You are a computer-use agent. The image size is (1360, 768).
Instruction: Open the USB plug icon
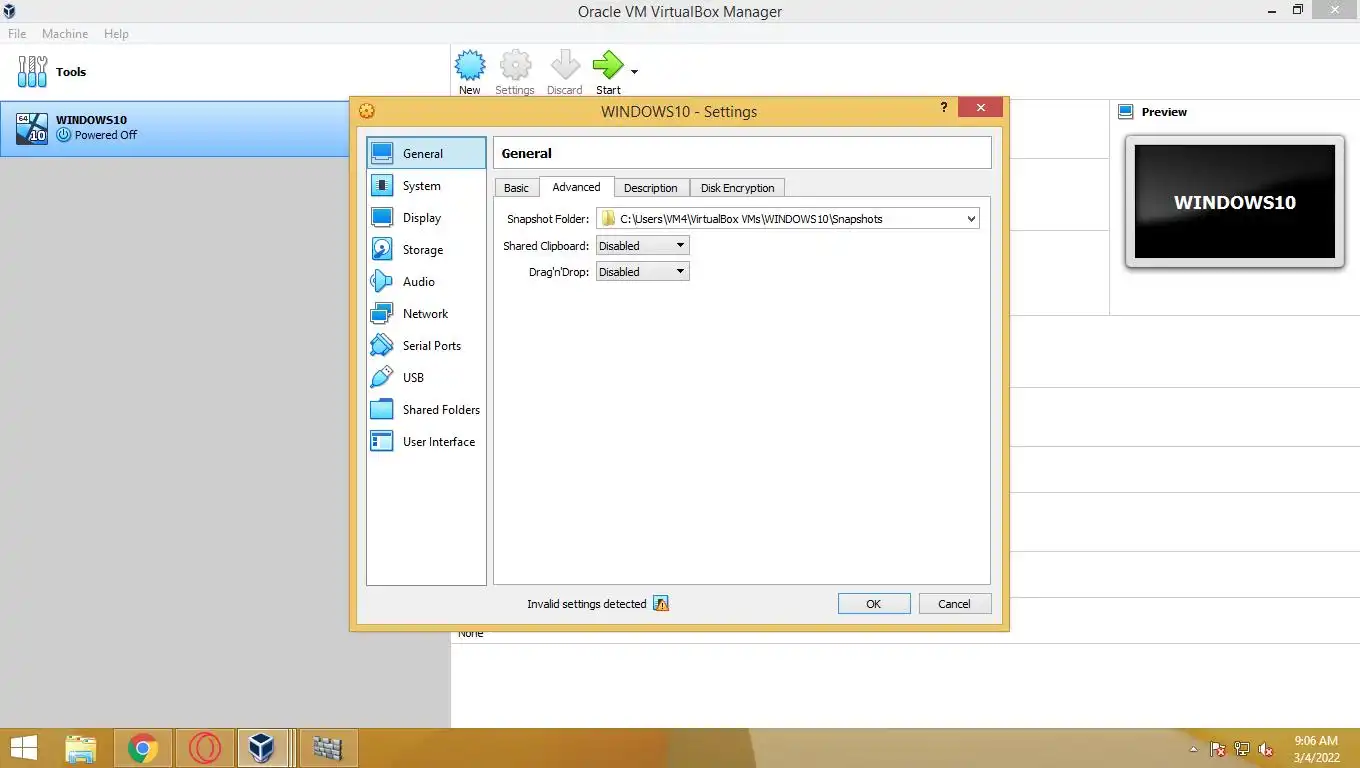382,377
